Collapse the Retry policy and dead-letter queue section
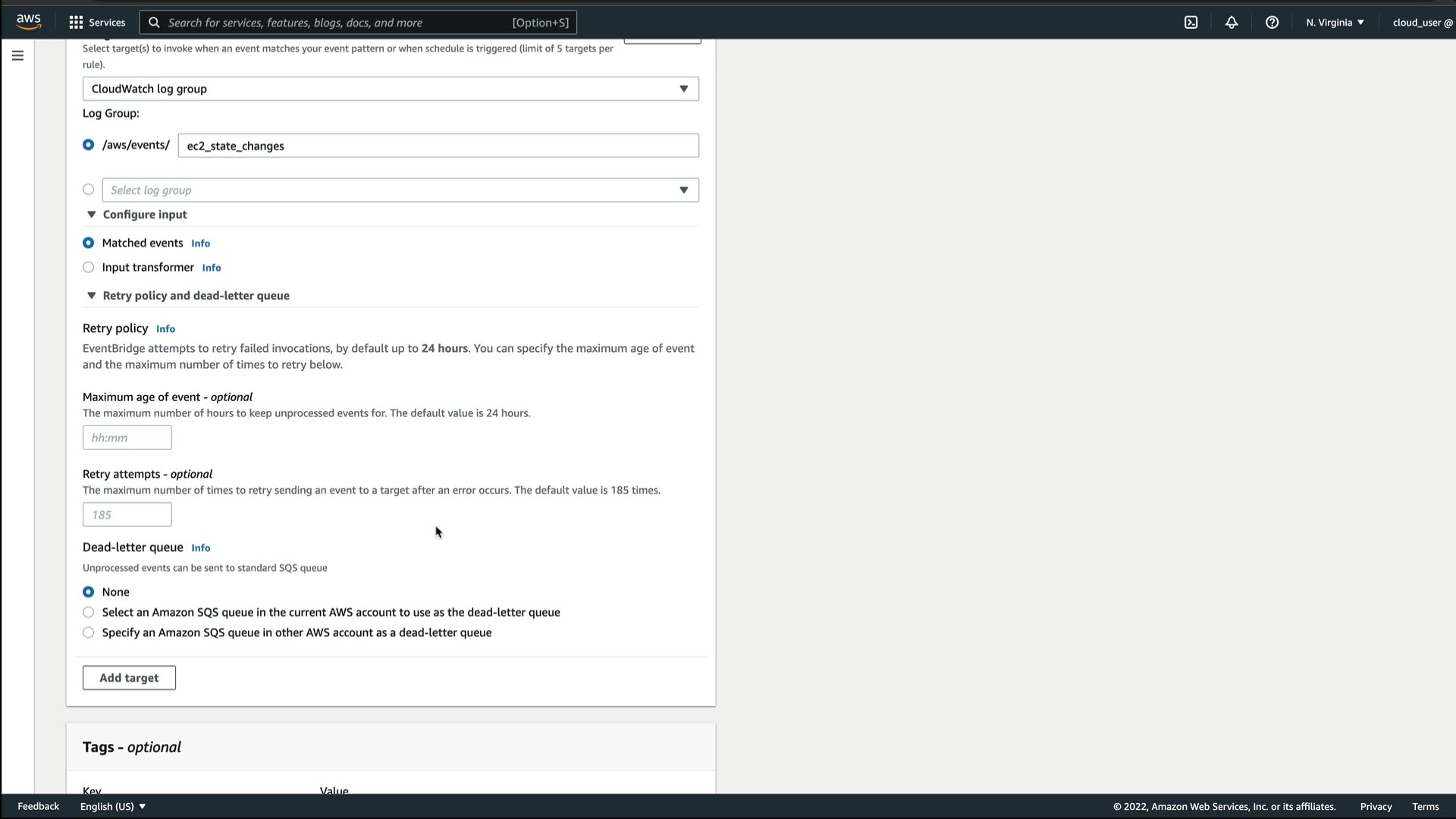Screen dimensions: 1456x819 click(x=92, y=296)
